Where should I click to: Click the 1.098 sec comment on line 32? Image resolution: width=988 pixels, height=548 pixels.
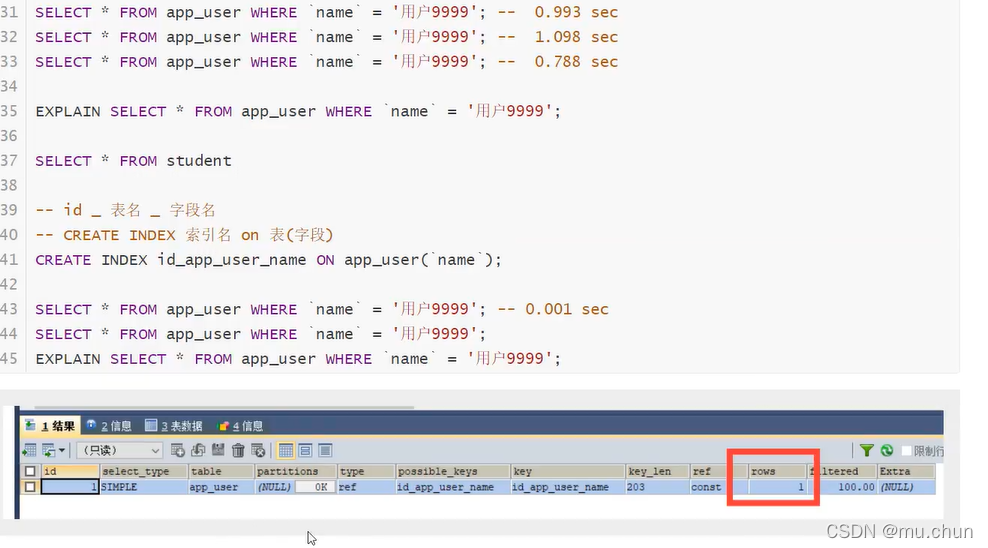(558, 37)
